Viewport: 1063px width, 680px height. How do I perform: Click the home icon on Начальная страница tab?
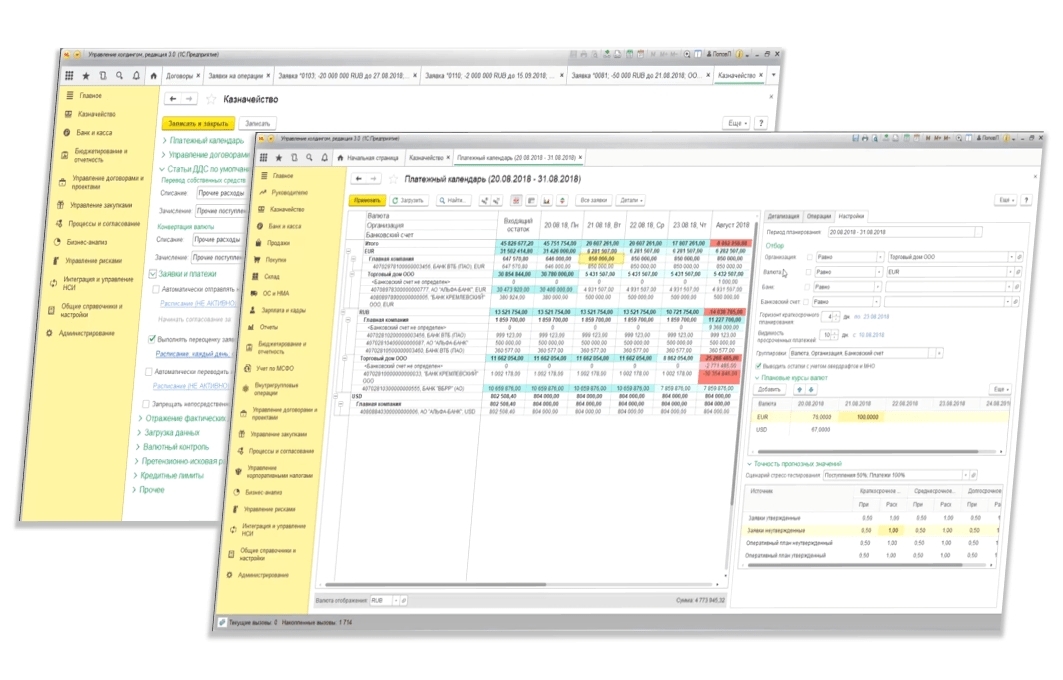tap(340, 158)
